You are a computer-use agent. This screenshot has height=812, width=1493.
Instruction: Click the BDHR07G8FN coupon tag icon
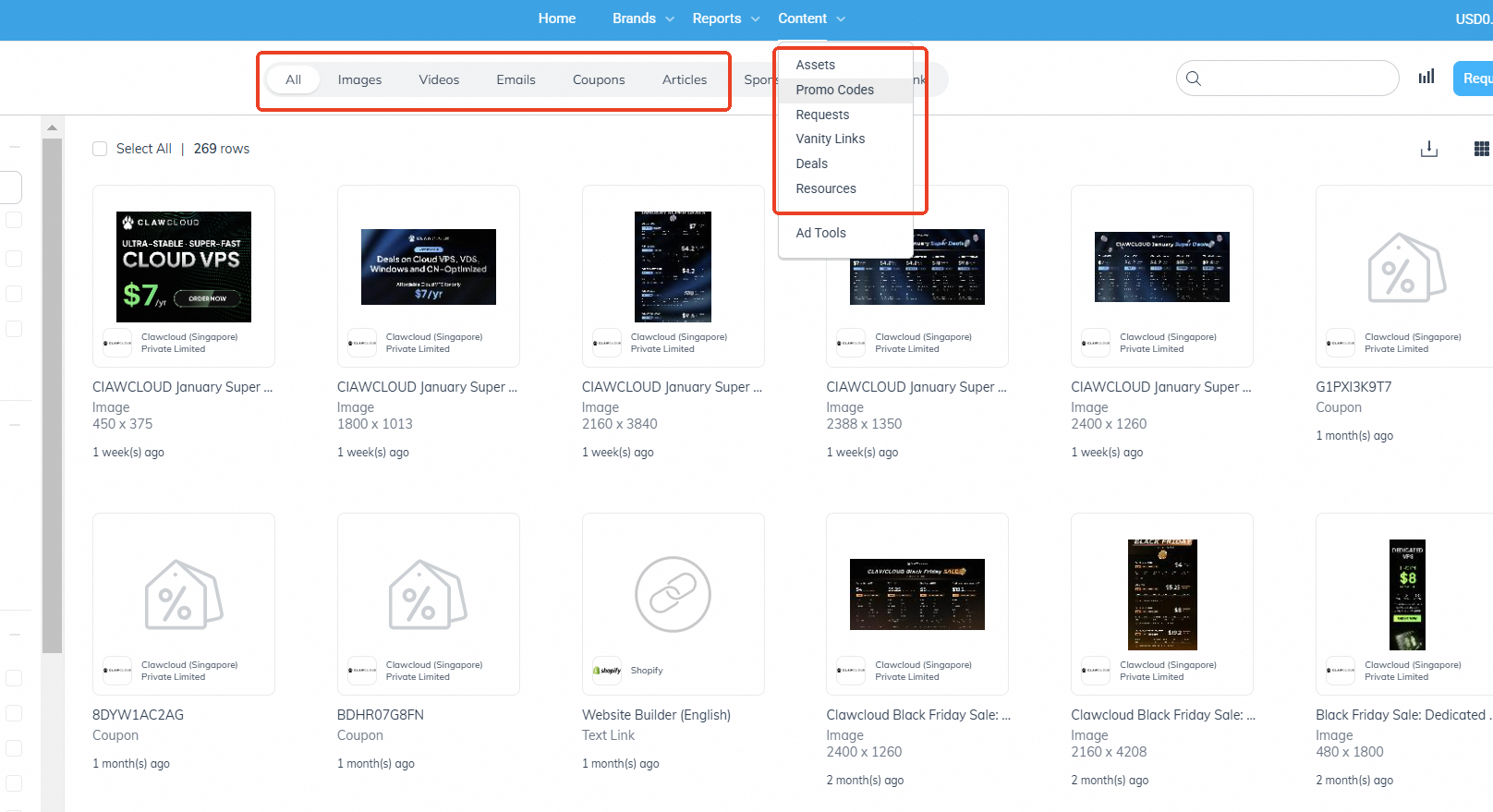pyautogui.click(x=428, y=595)
